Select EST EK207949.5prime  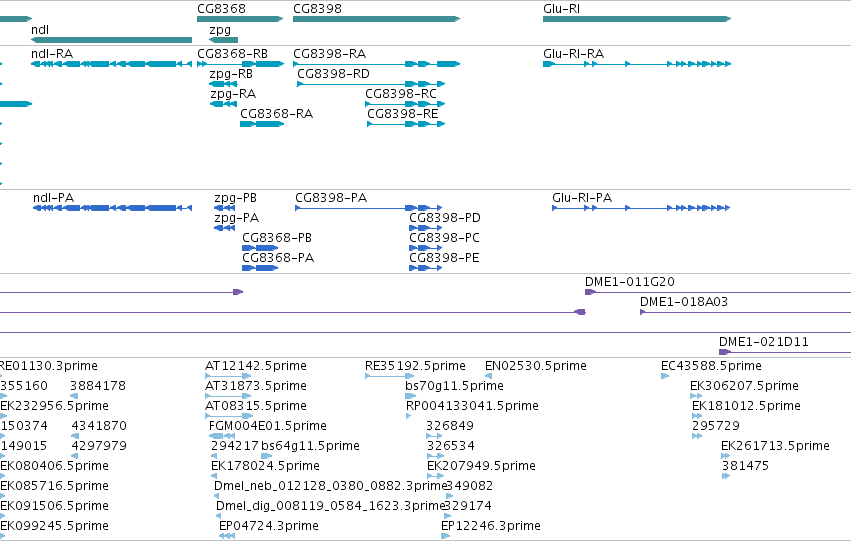pyautogui.click(x=481, y=467)
